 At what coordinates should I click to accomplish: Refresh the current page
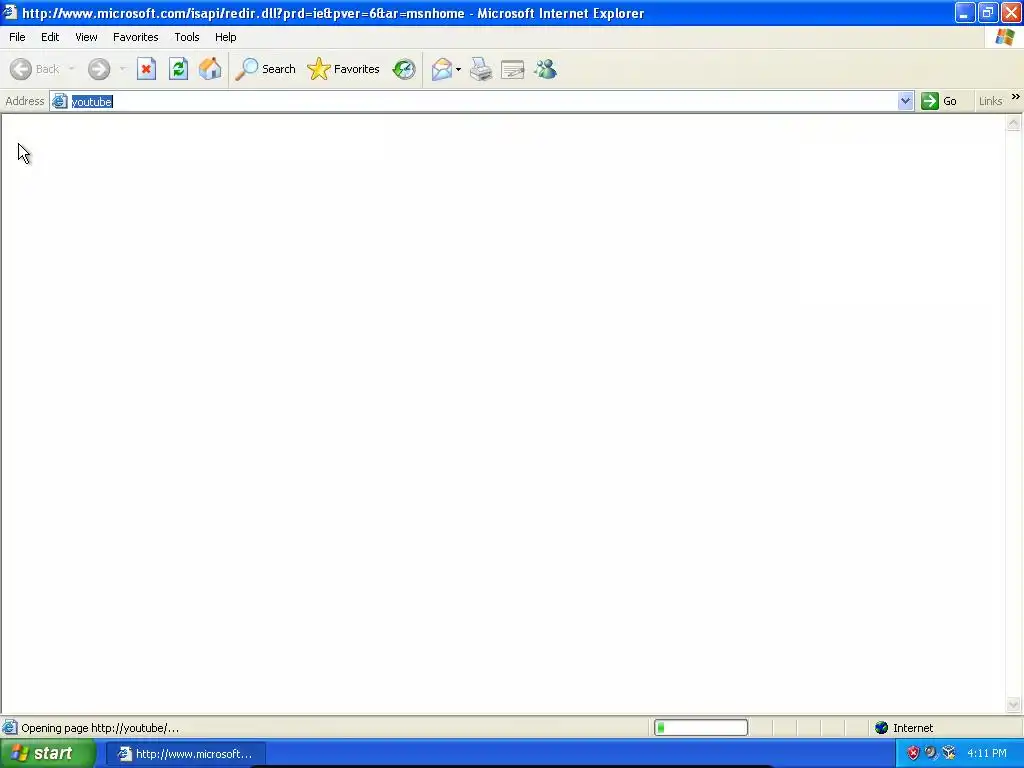178,69
